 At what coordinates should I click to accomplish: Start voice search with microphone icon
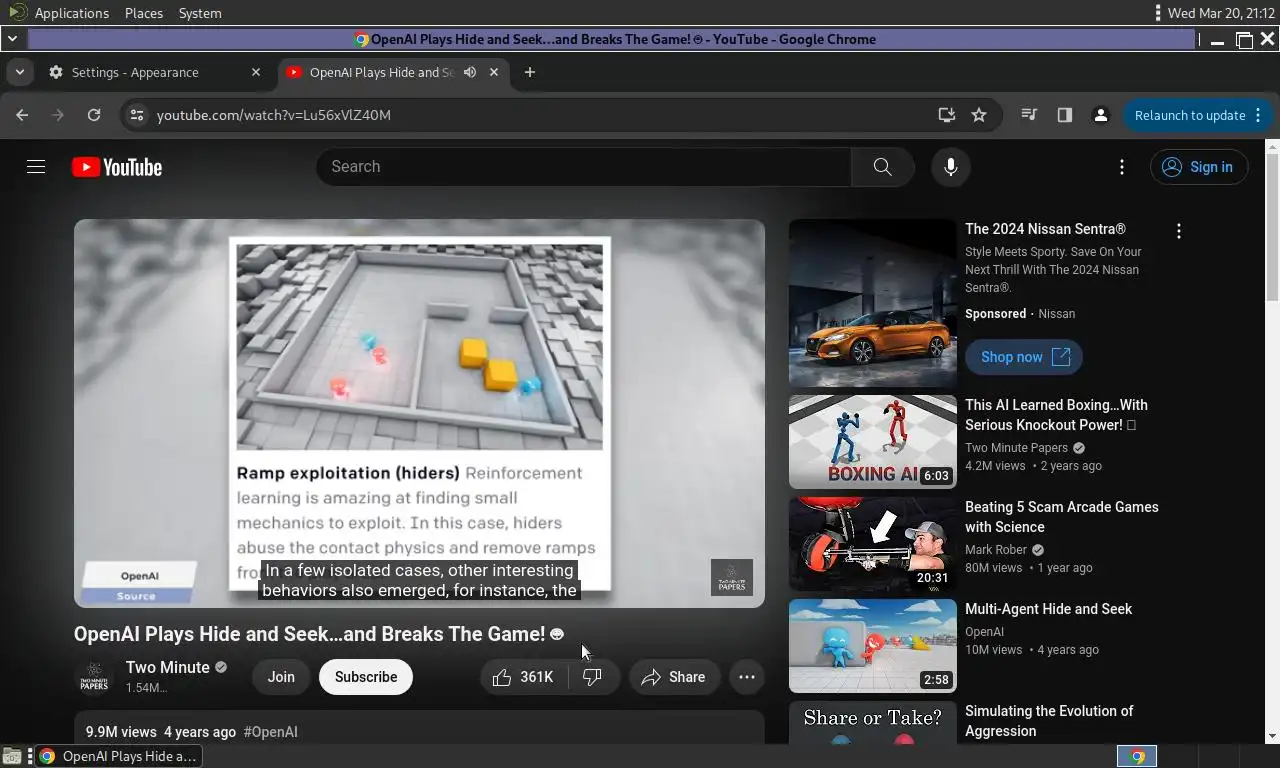point(951,167)
